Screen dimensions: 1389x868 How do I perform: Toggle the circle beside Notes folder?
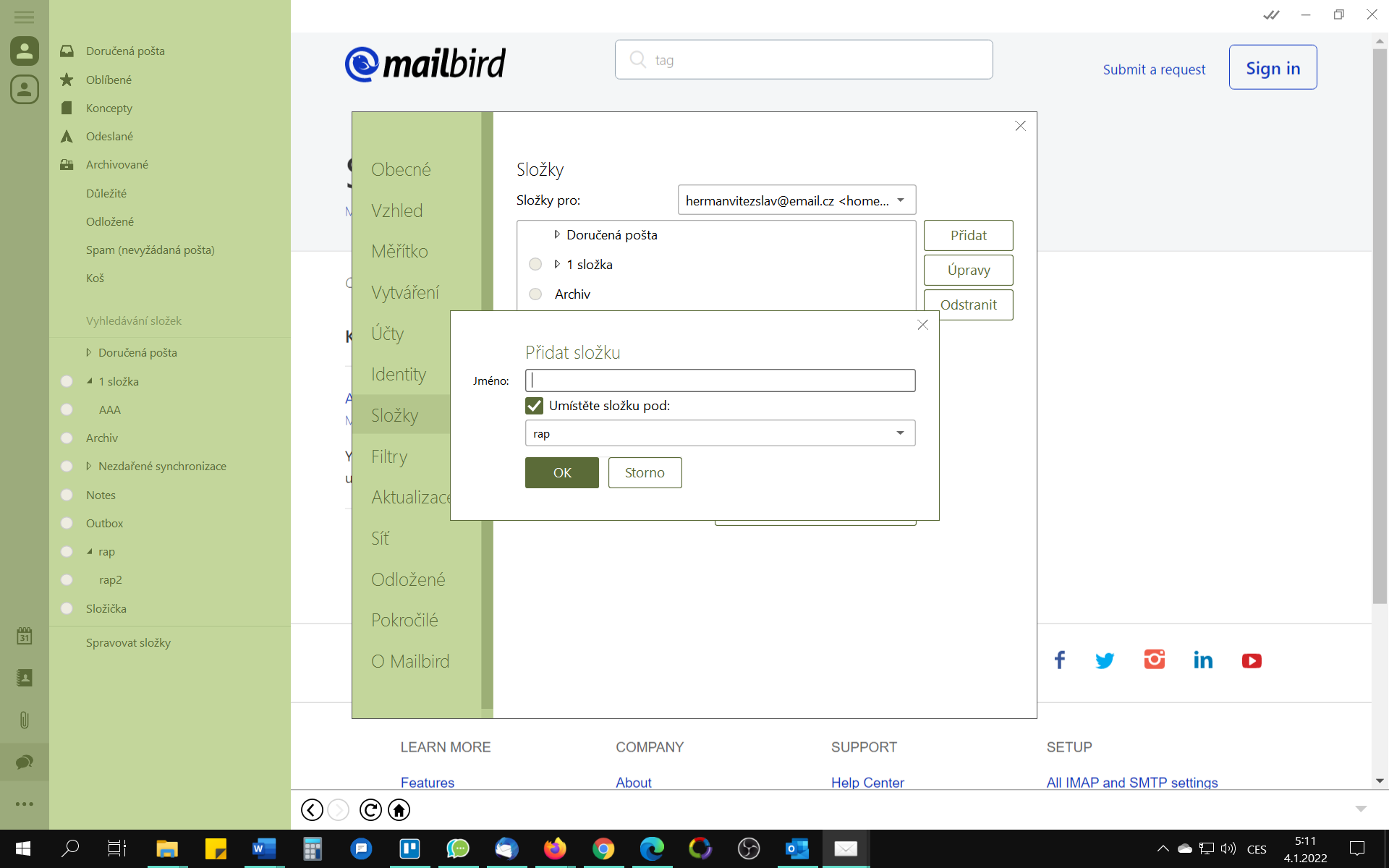pyautogui.click(x=67, y=495)
